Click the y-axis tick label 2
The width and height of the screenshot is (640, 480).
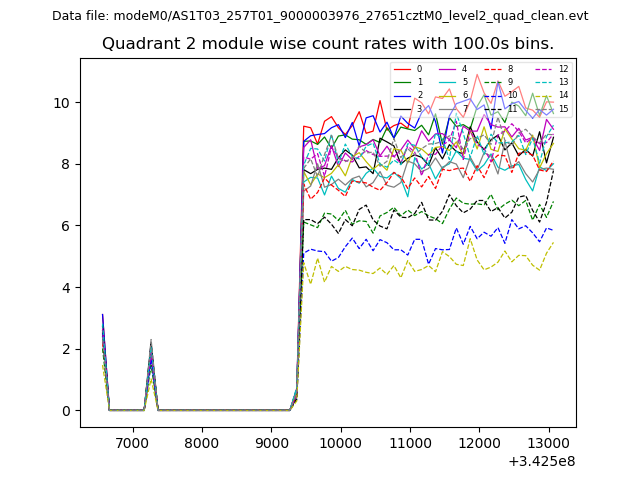tap(66, 350)
